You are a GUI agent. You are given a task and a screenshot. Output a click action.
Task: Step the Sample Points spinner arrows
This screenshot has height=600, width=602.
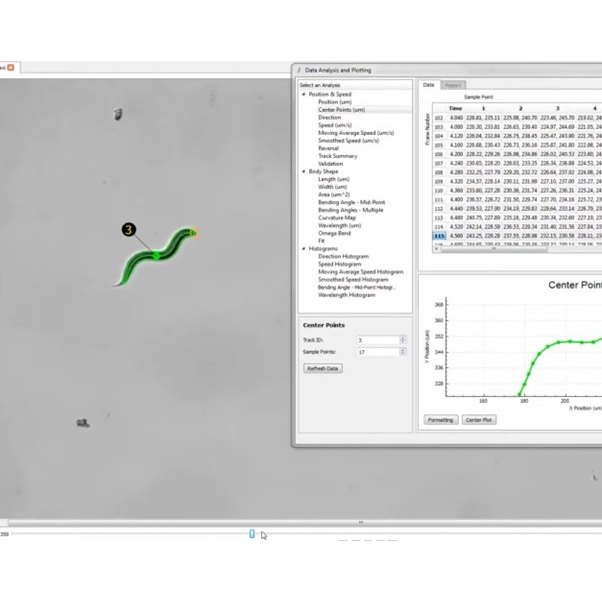(403, 352)
